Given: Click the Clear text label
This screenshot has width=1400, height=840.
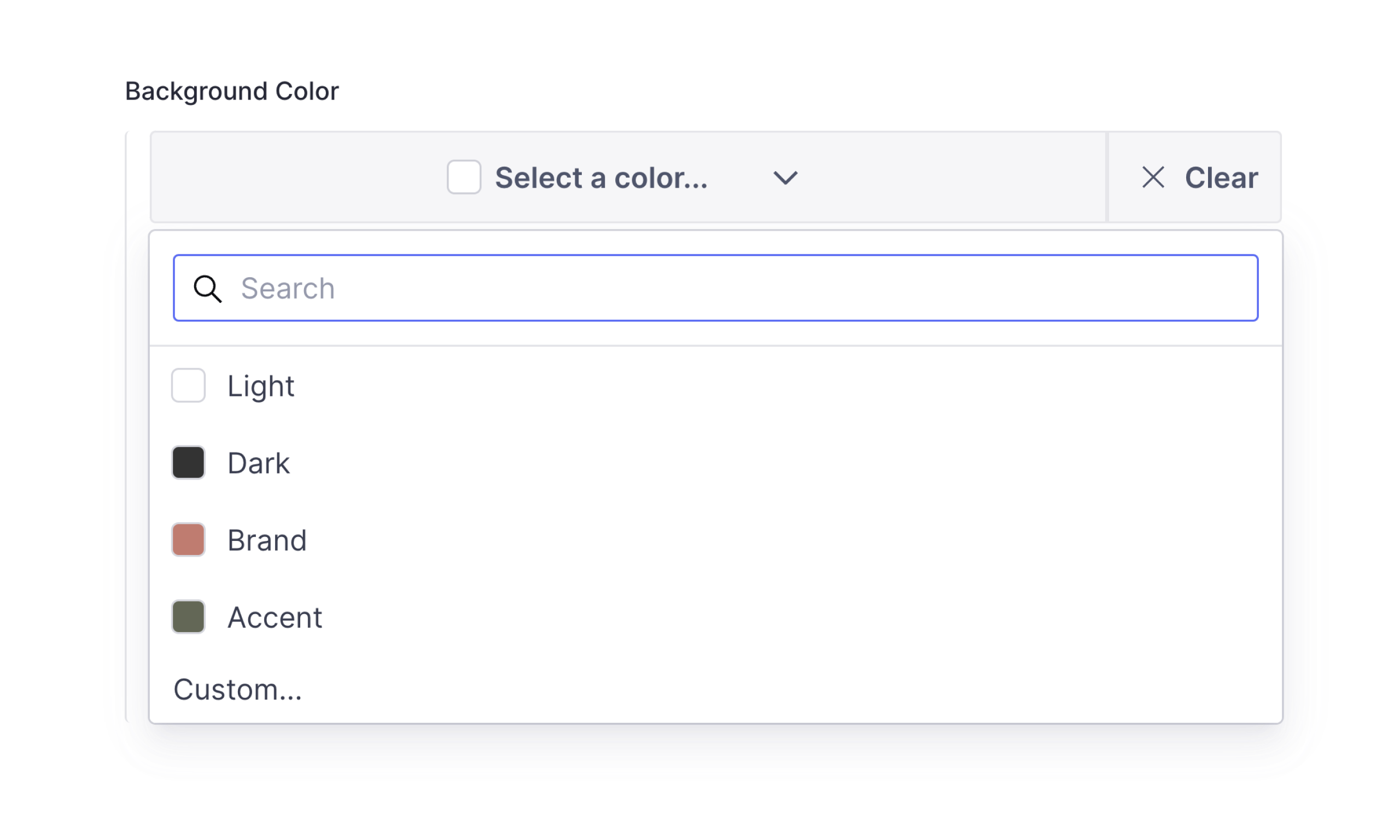Looking at the screenshot, I should point(1221,178).
